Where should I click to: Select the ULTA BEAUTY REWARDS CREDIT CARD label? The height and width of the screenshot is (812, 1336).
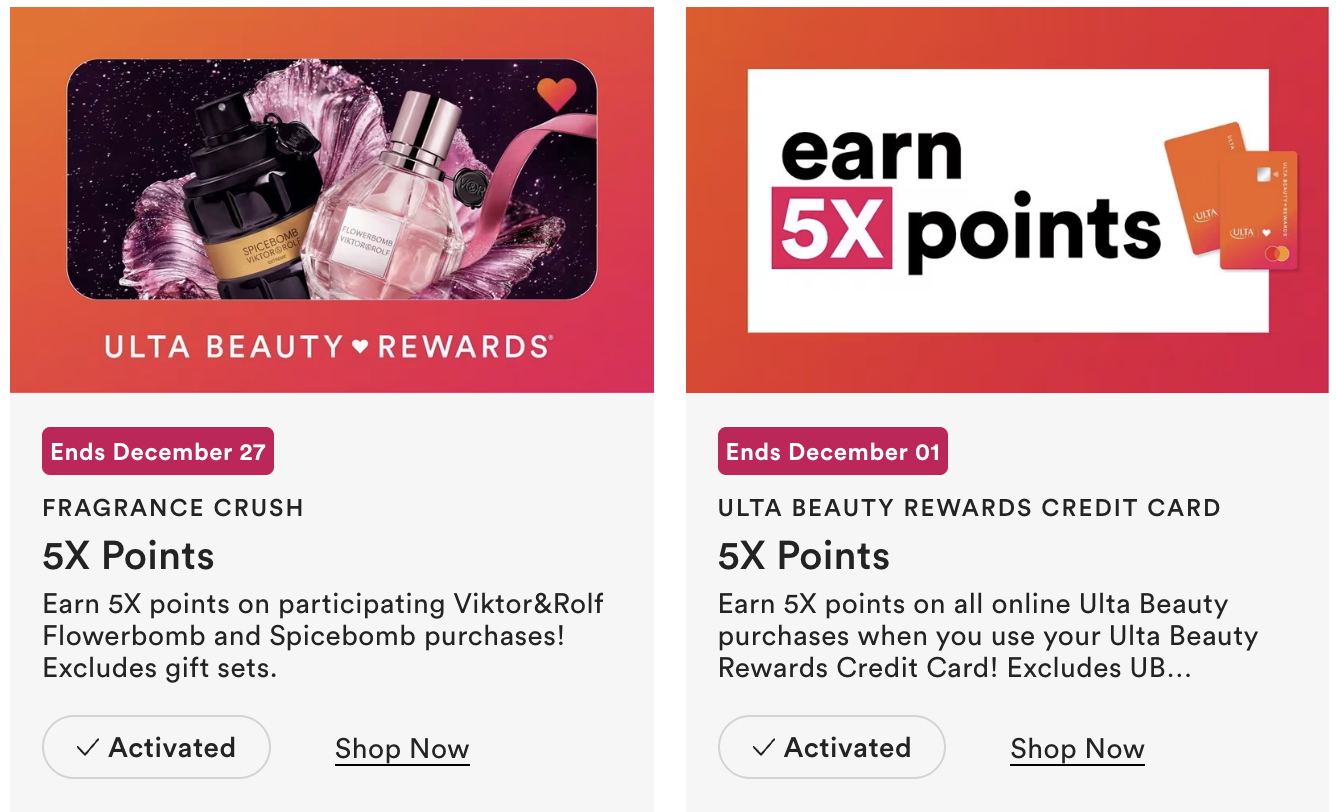click(x=969, y=507)
